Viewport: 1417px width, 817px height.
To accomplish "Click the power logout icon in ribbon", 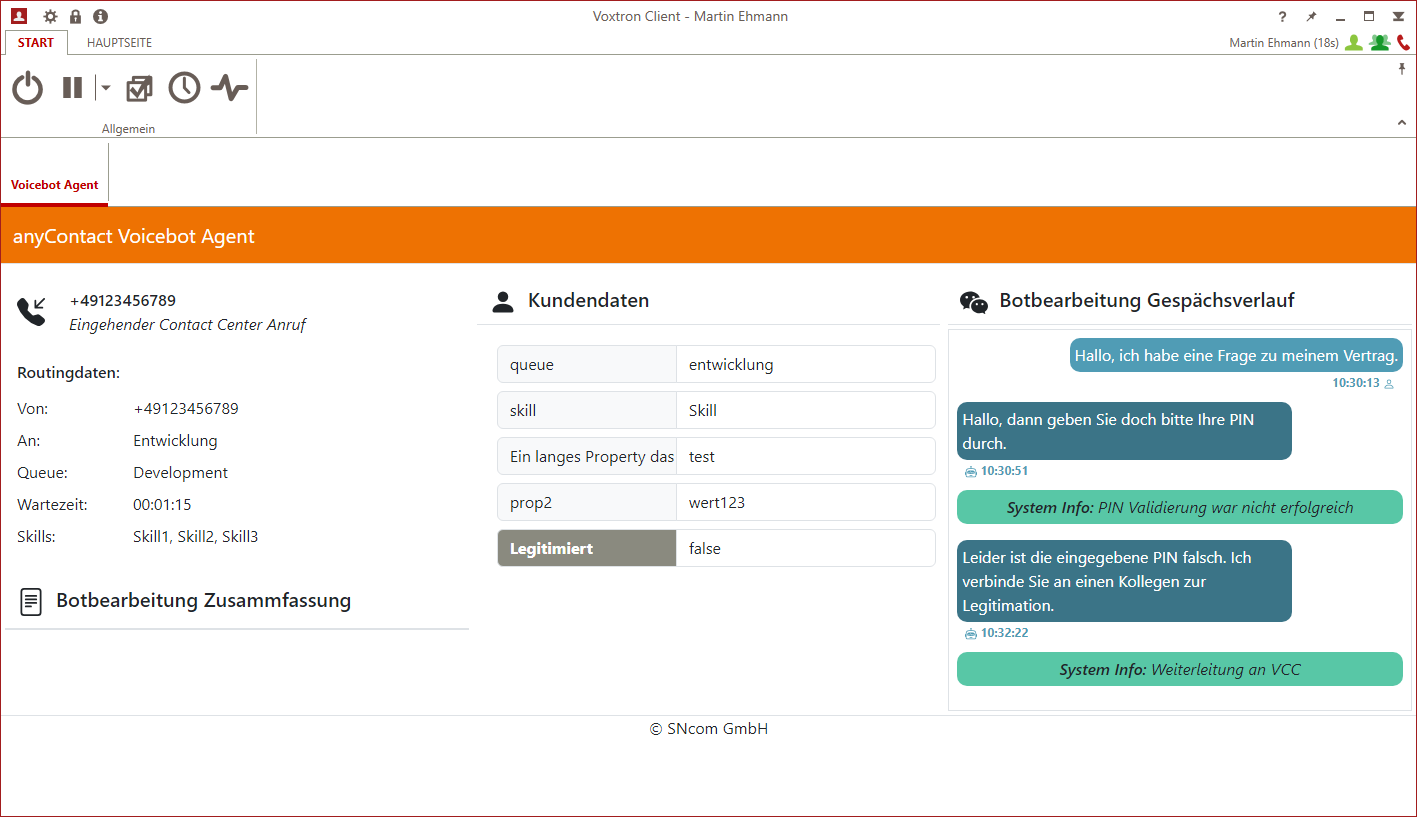I will (28, 88).
